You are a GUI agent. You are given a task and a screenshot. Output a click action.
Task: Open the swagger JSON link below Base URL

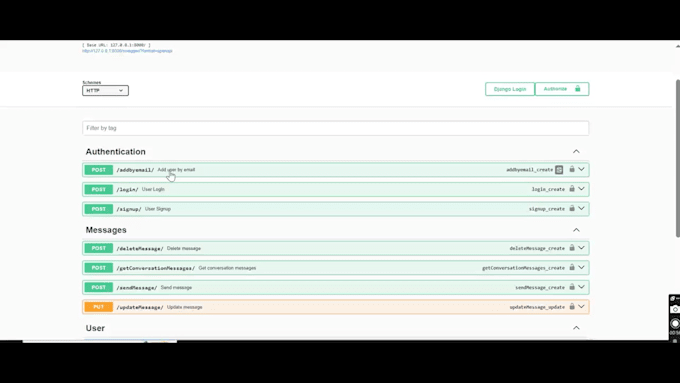pos(127,51)
